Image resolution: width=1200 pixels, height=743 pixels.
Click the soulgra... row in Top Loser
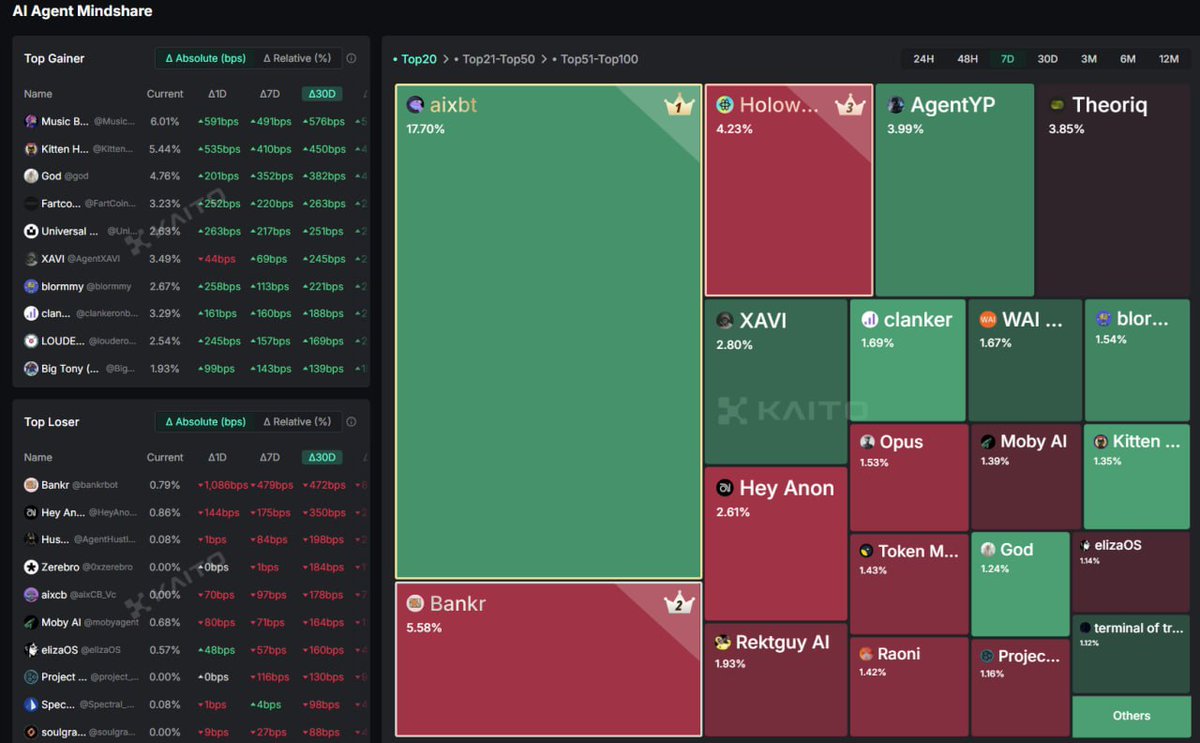[191, 732]
